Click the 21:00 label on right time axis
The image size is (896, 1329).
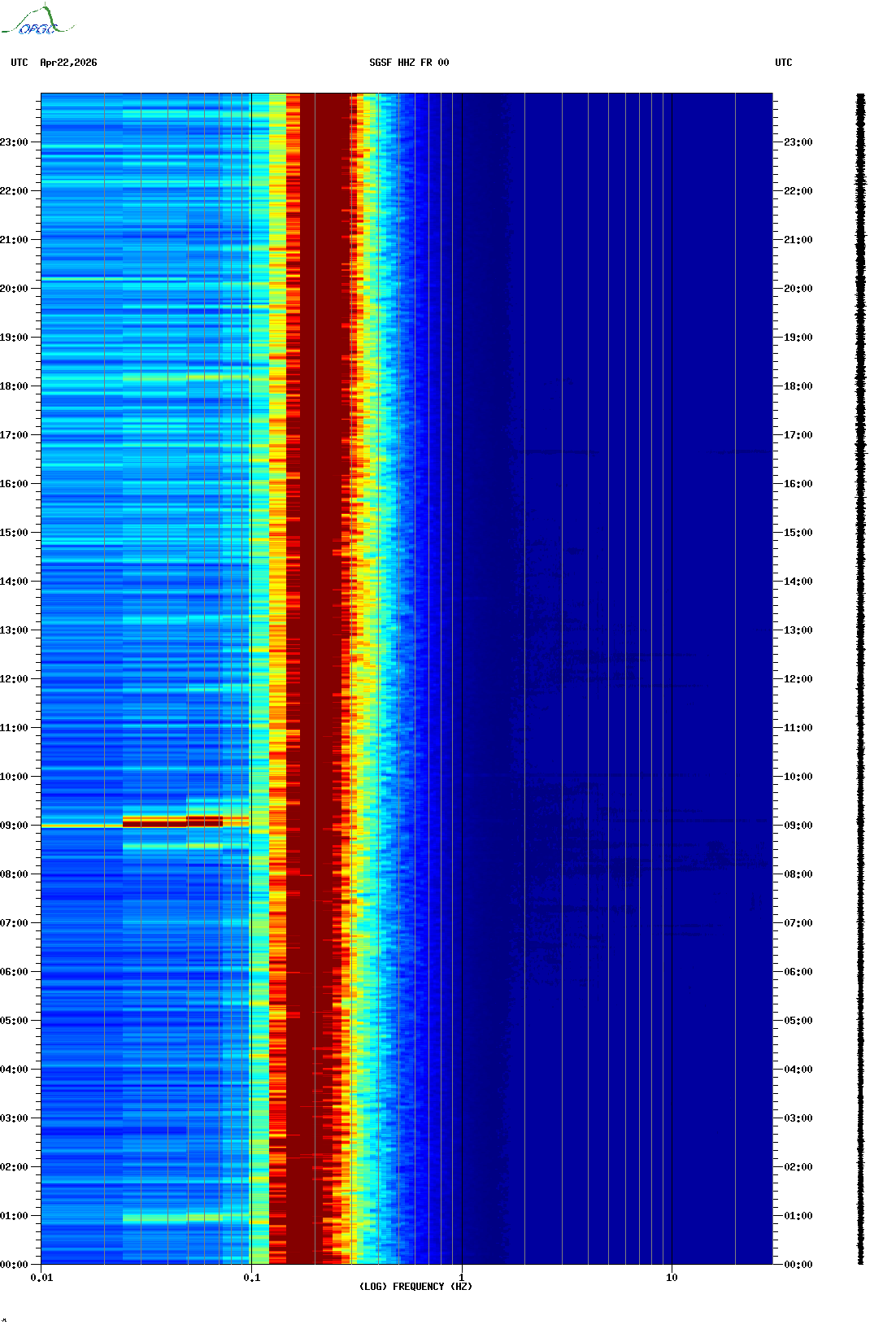point(798,240)
